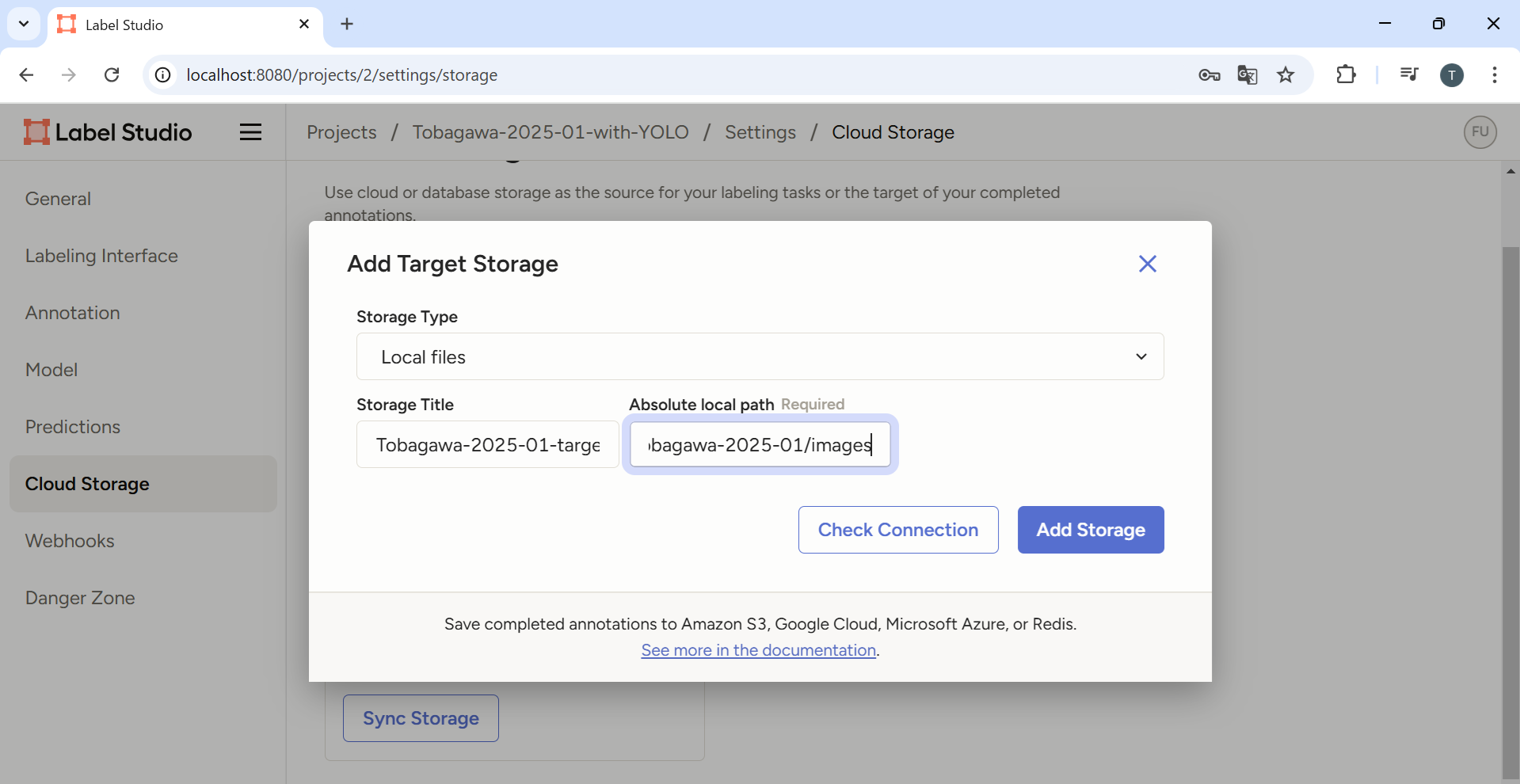Close the Label Studio tab
Screen dimensions: 1520x784
point(304,25)
